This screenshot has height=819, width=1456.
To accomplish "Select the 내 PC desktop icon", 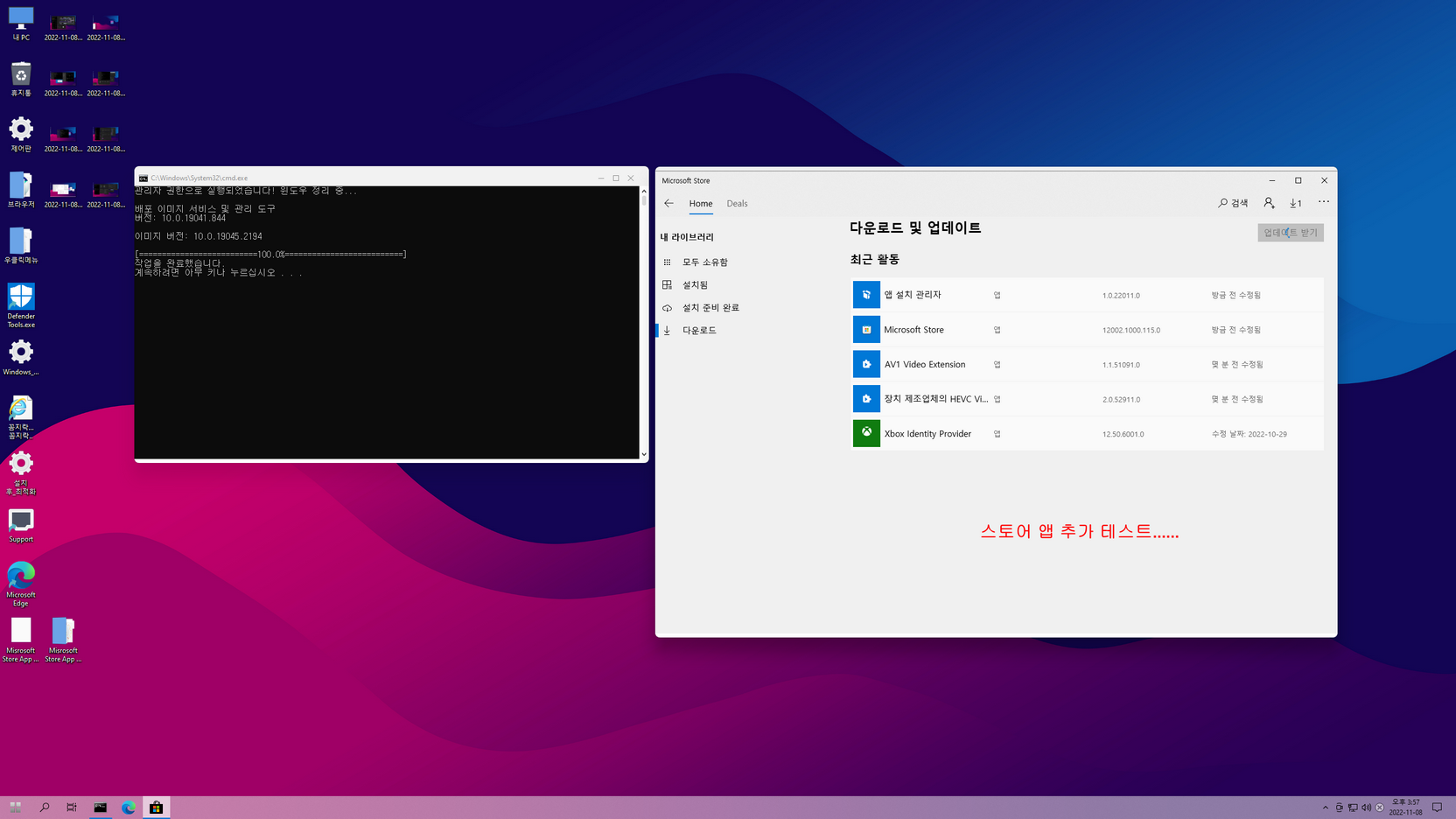I will tap(21, 24).
